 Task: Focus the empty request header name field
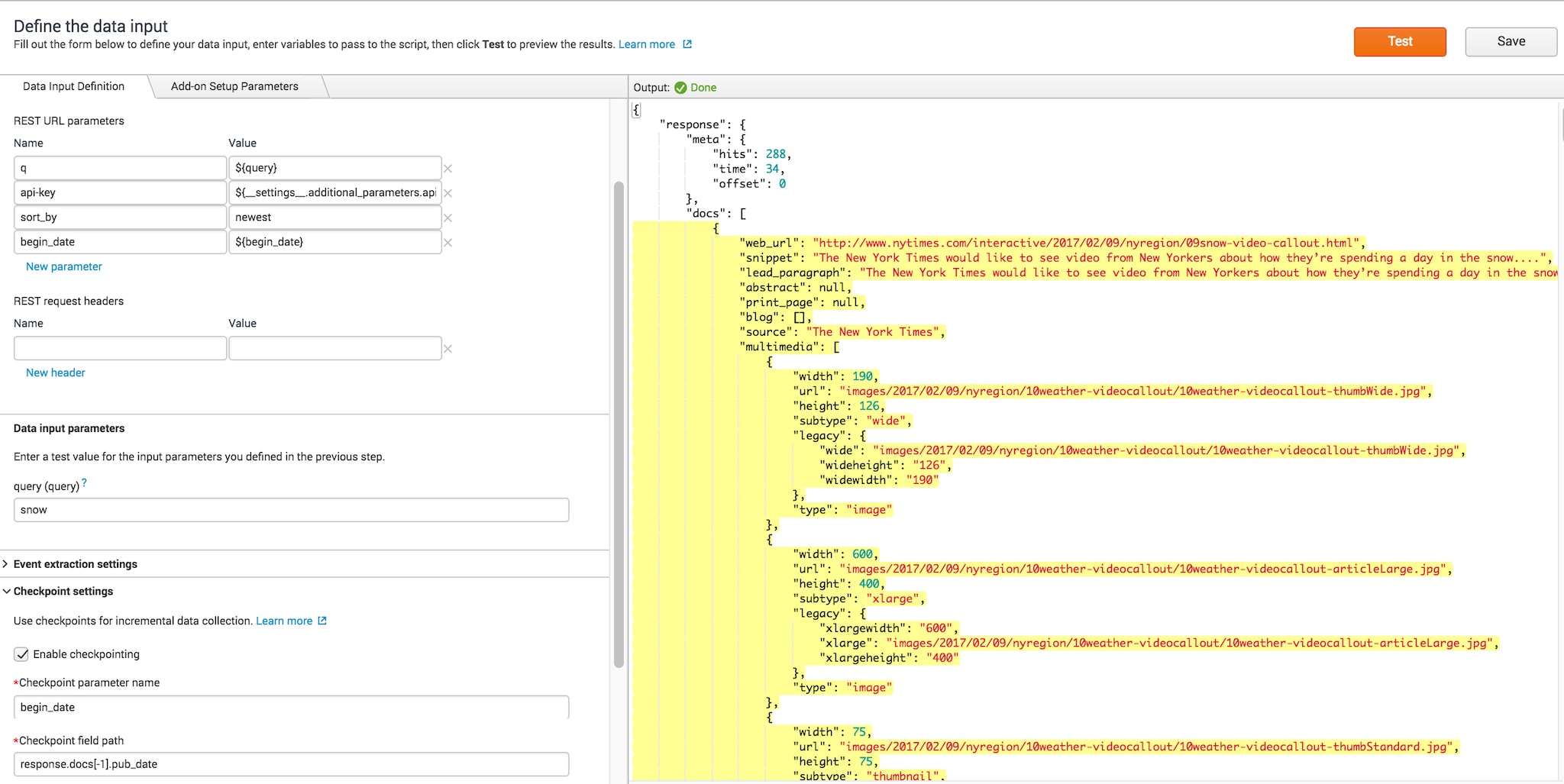[x=120, y=348]
